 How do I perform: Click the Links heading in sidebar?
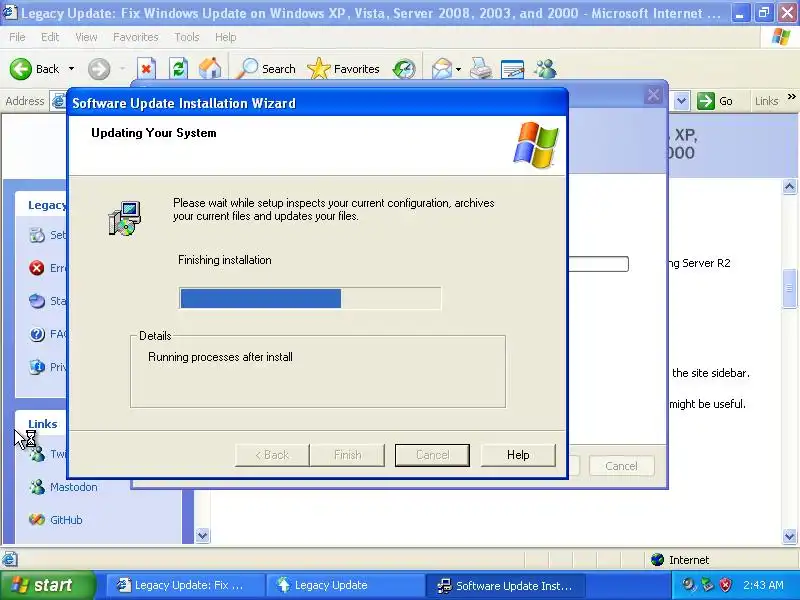(42, 424)
